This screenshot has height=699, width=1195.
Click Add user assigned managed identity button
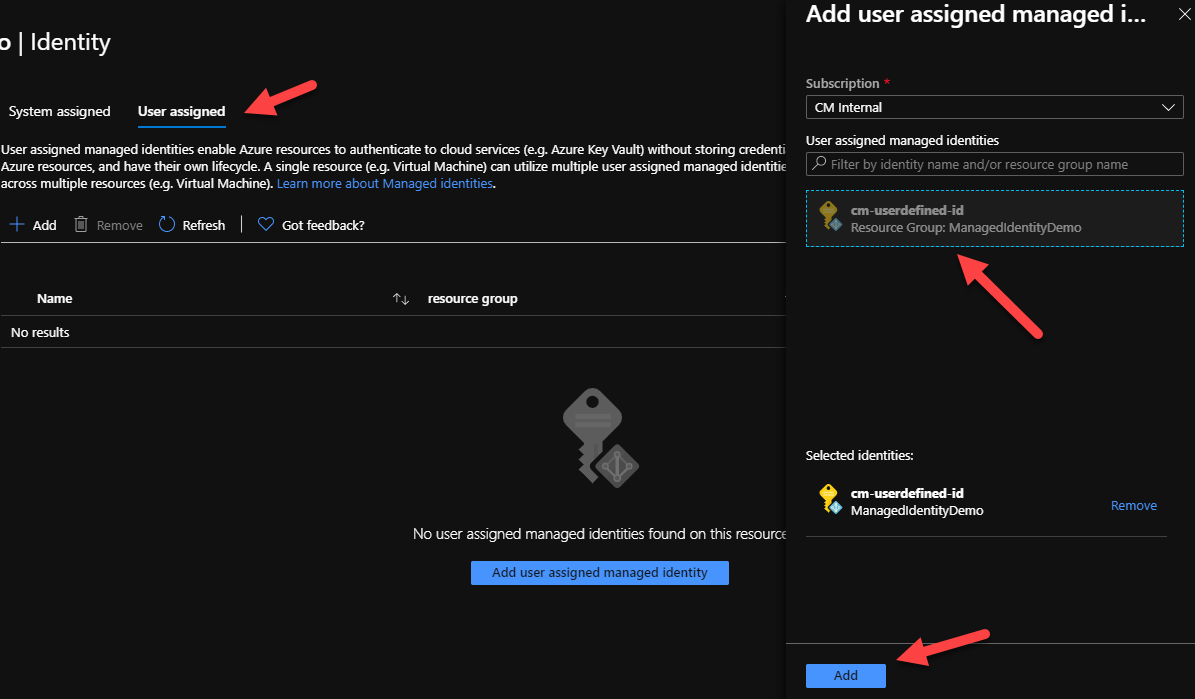600,572
